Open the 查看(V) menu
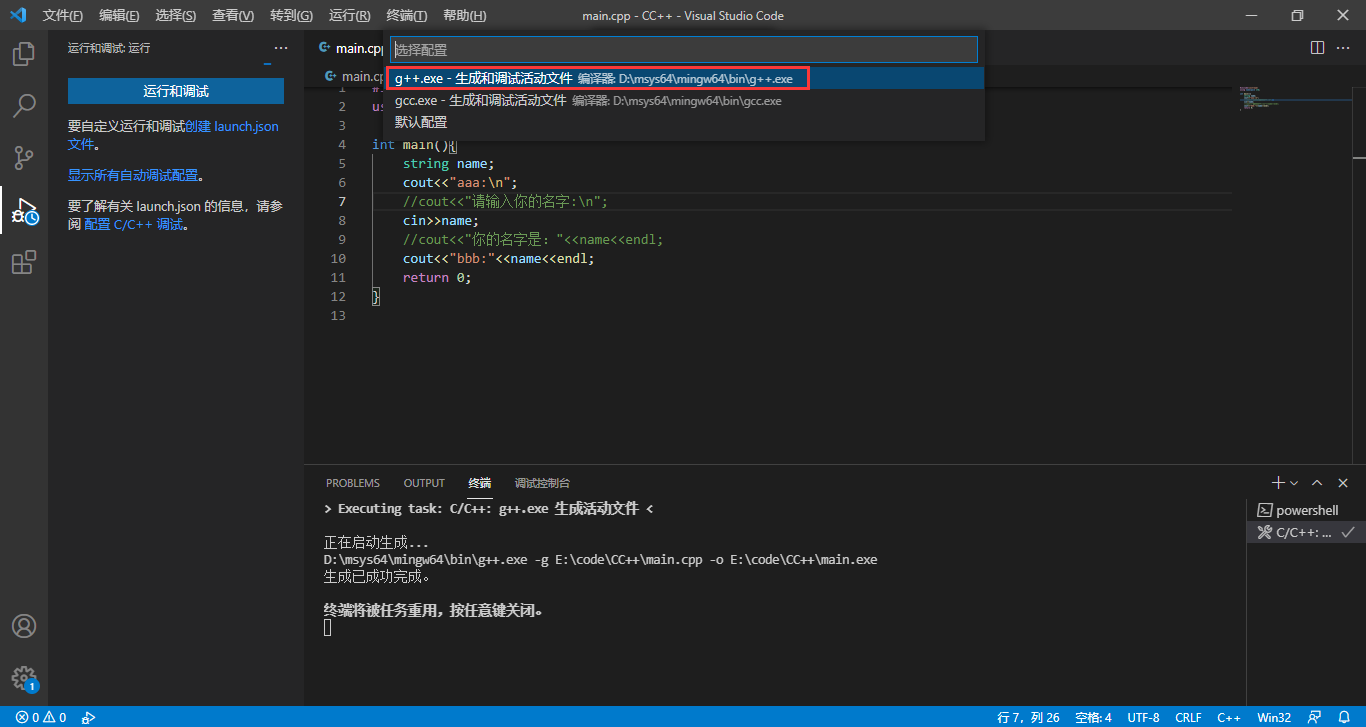This screenshot has height=727, width=1366. [233, 16]
